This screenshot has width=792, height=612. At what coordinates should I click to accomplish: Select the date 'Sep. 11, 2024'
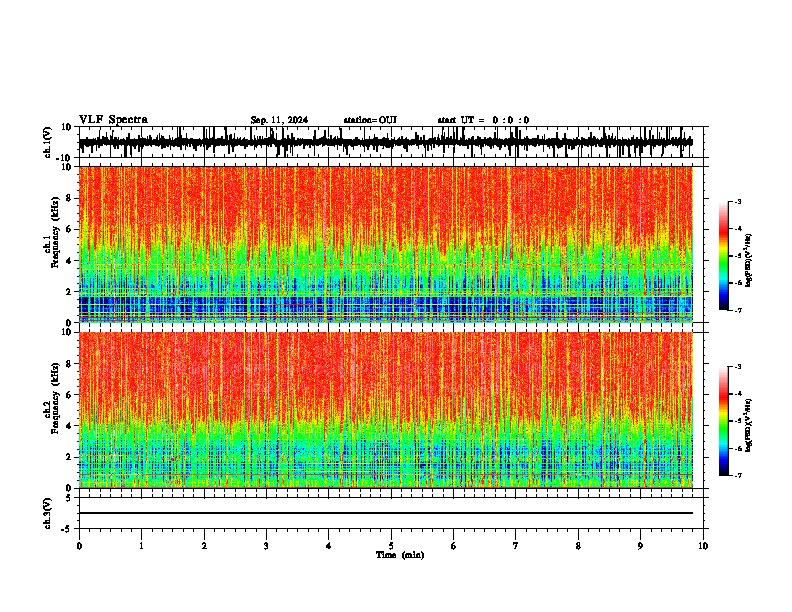click(279, 120)
